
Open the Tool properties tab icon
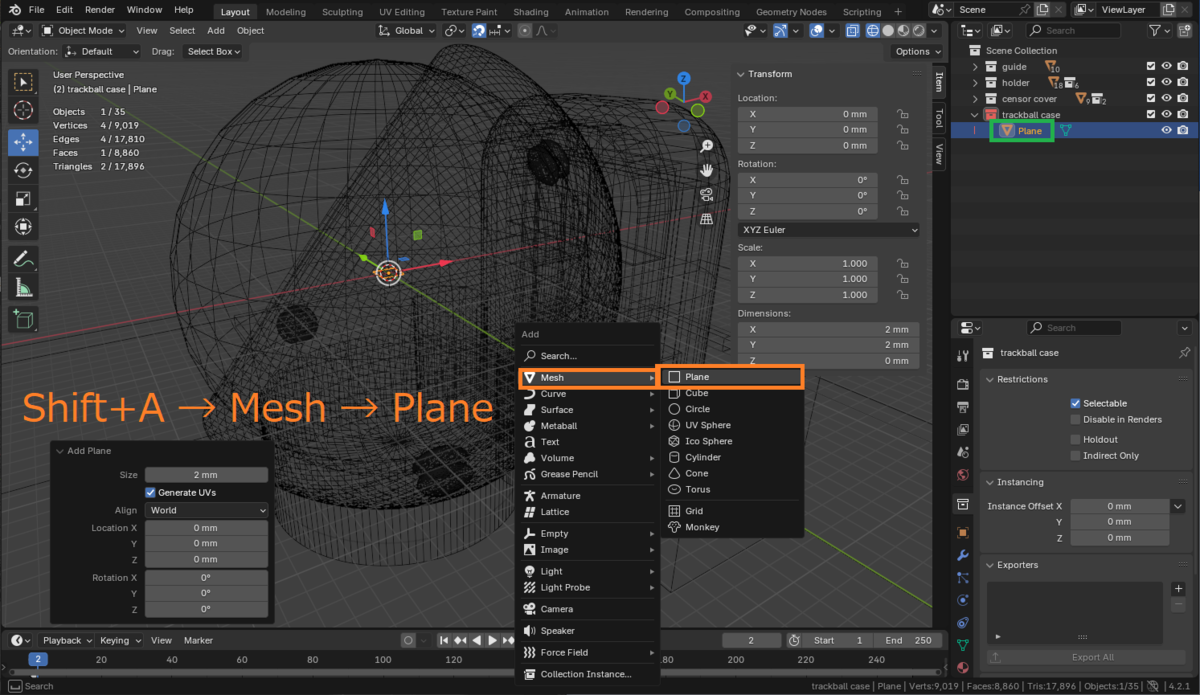point(963,355)
